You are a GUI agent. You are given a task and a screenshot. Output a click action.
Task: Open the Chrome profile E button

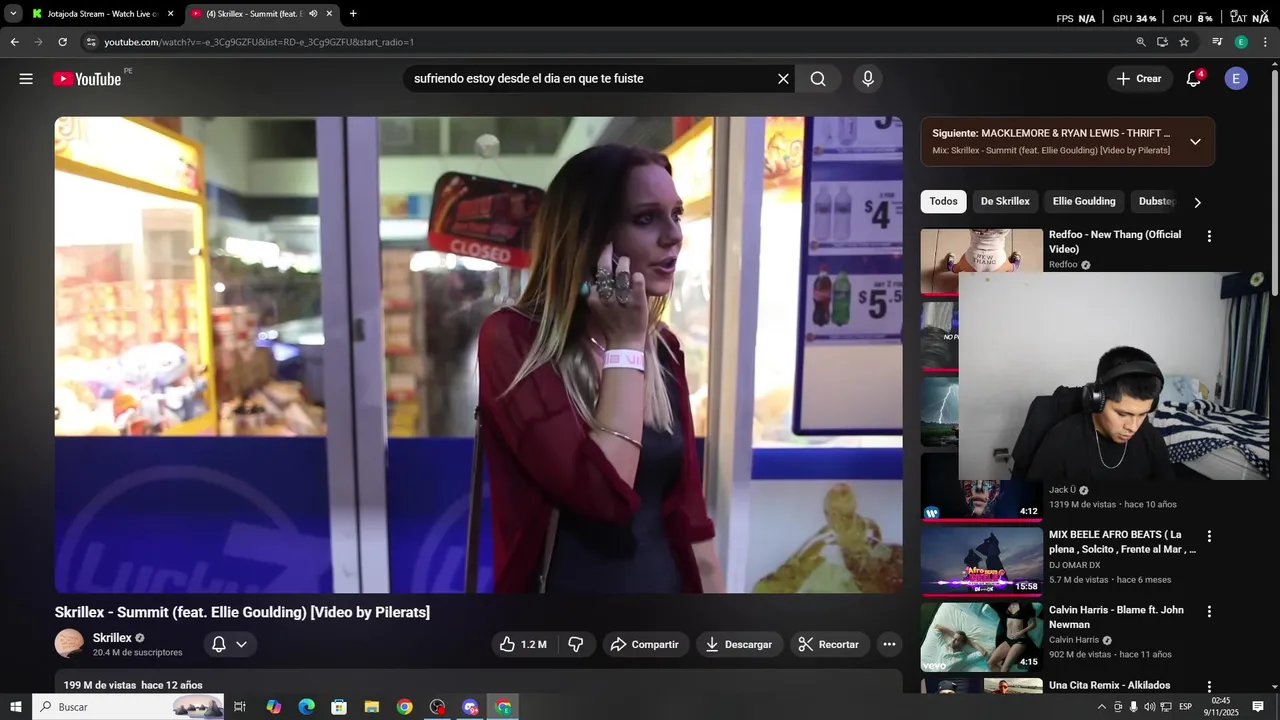[1241, 42]
